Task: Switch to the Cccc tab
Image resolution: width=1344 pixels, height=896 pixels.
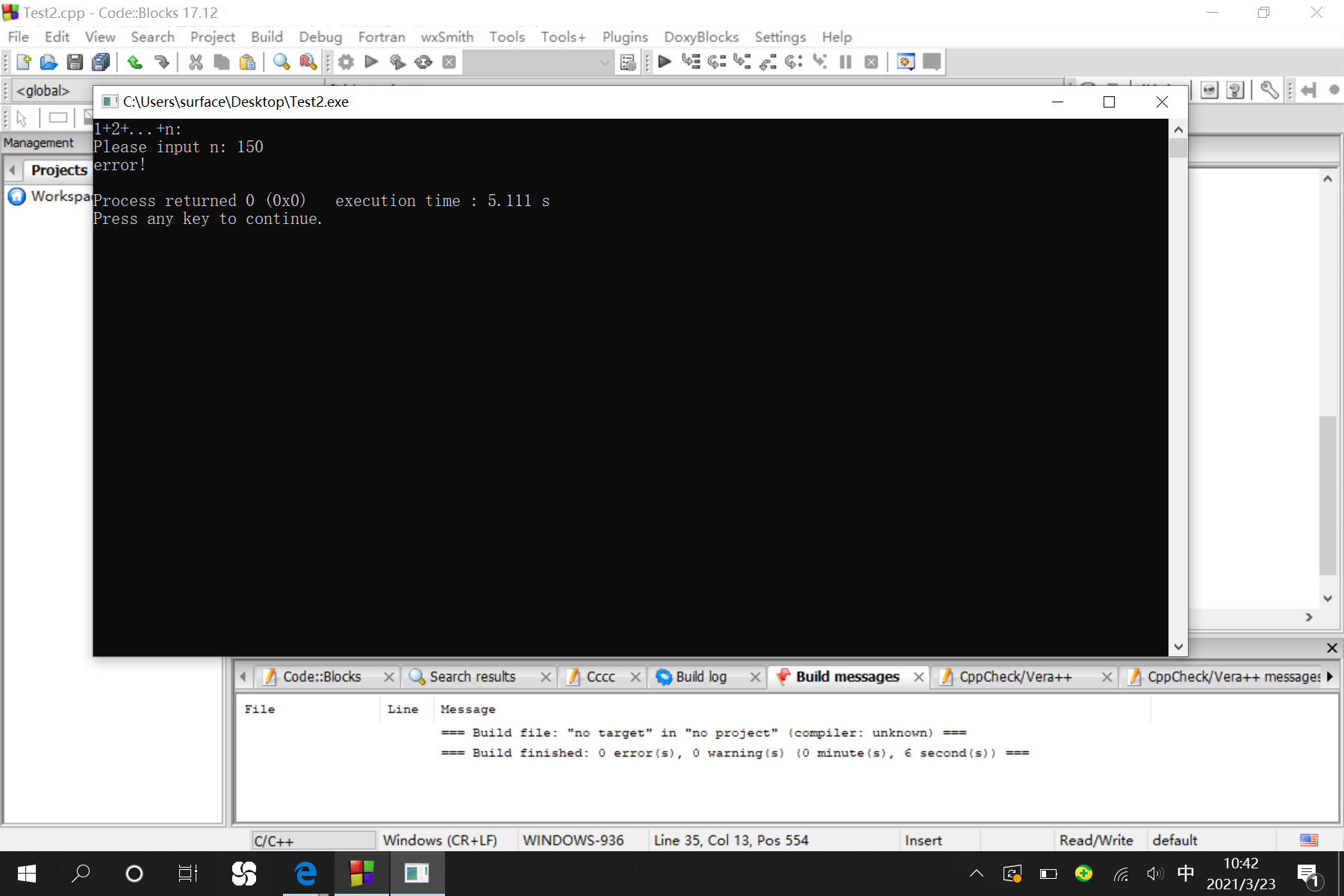Action: click(x=600, y=676)
